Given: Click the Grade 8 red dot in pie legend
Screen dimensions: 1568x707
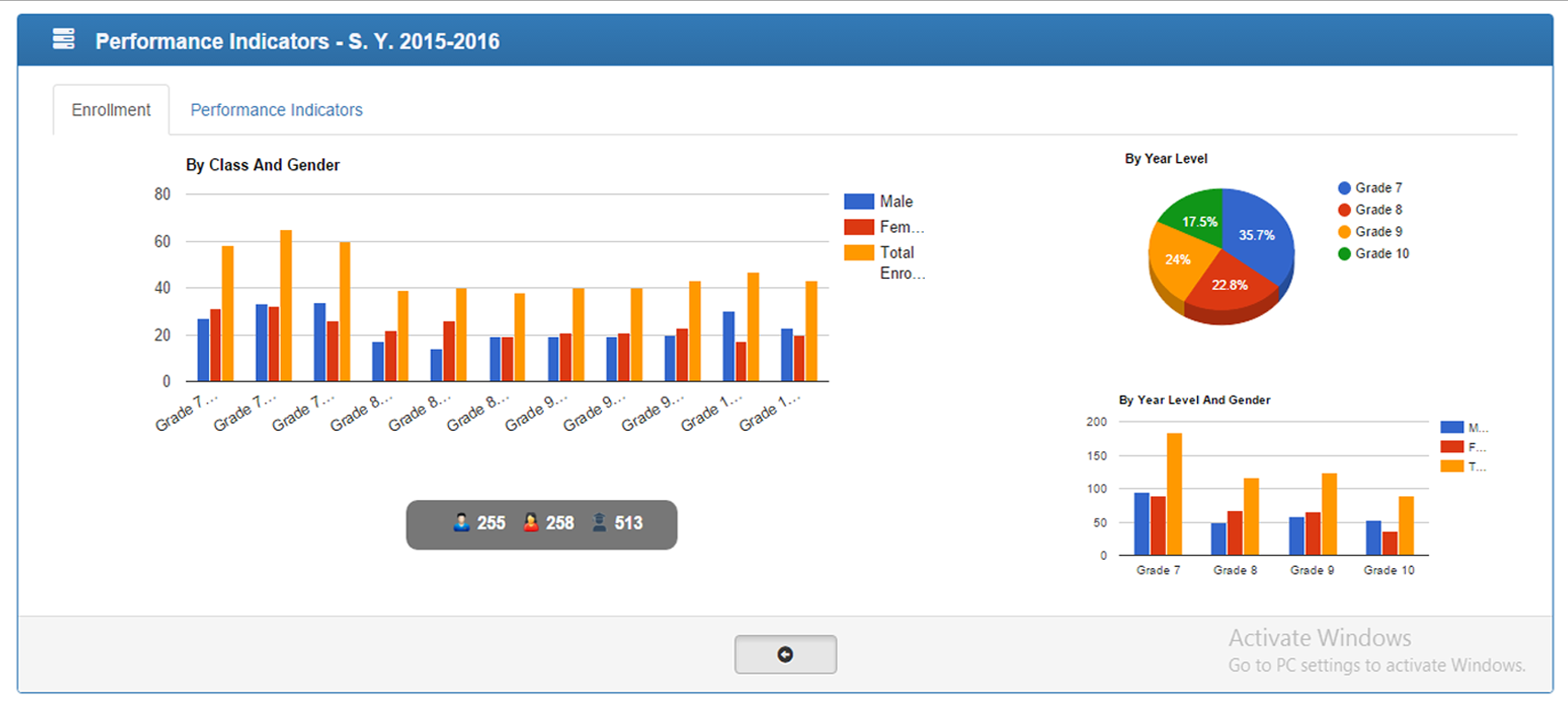Looking at the screenshot, I should point(1344,210).
